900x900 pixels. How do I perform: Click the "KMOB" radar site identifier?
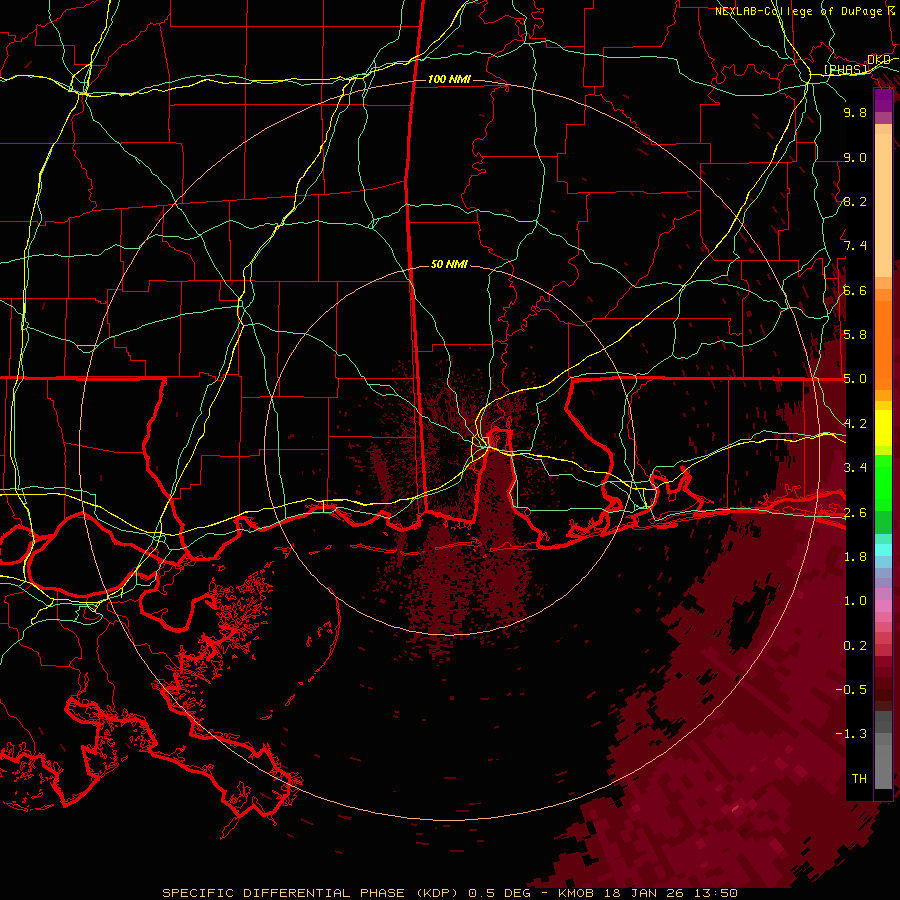576,893
